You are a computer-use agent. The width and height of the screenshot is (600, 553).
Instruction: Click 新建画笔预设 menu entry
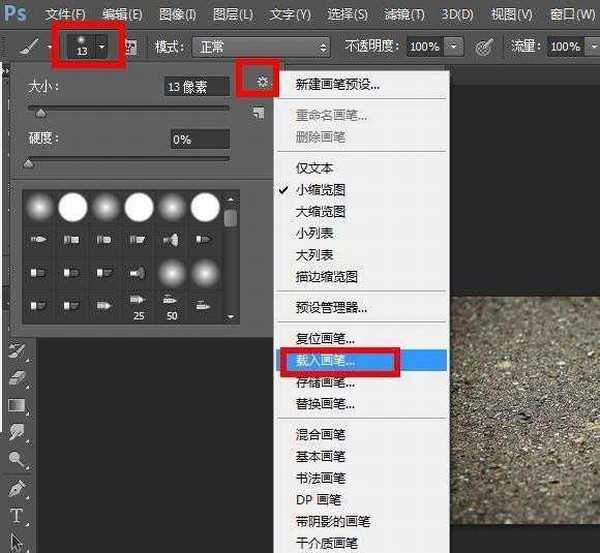(337, 85)
